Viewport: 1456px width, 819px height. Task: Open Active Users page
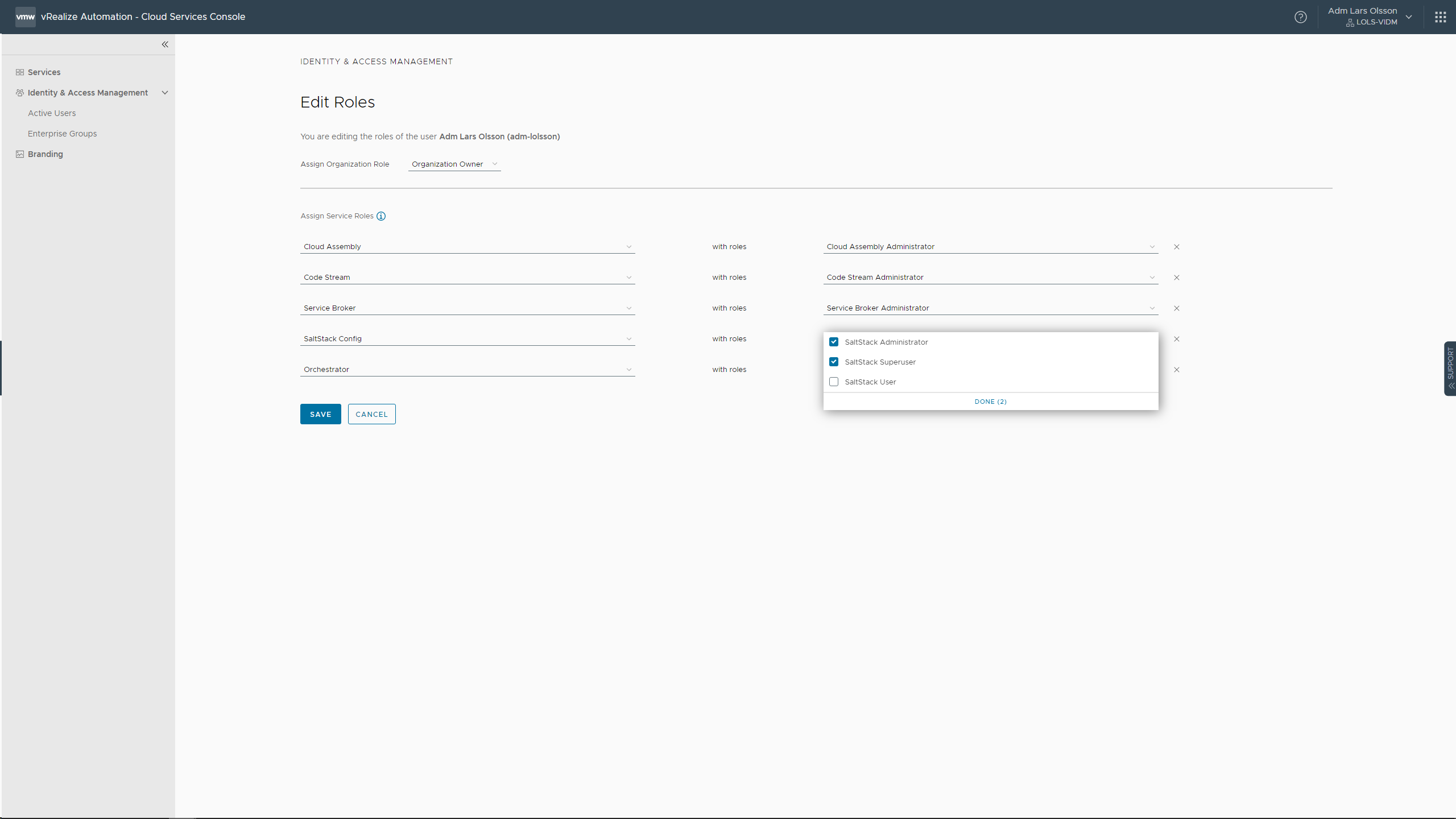pos(52,113)
